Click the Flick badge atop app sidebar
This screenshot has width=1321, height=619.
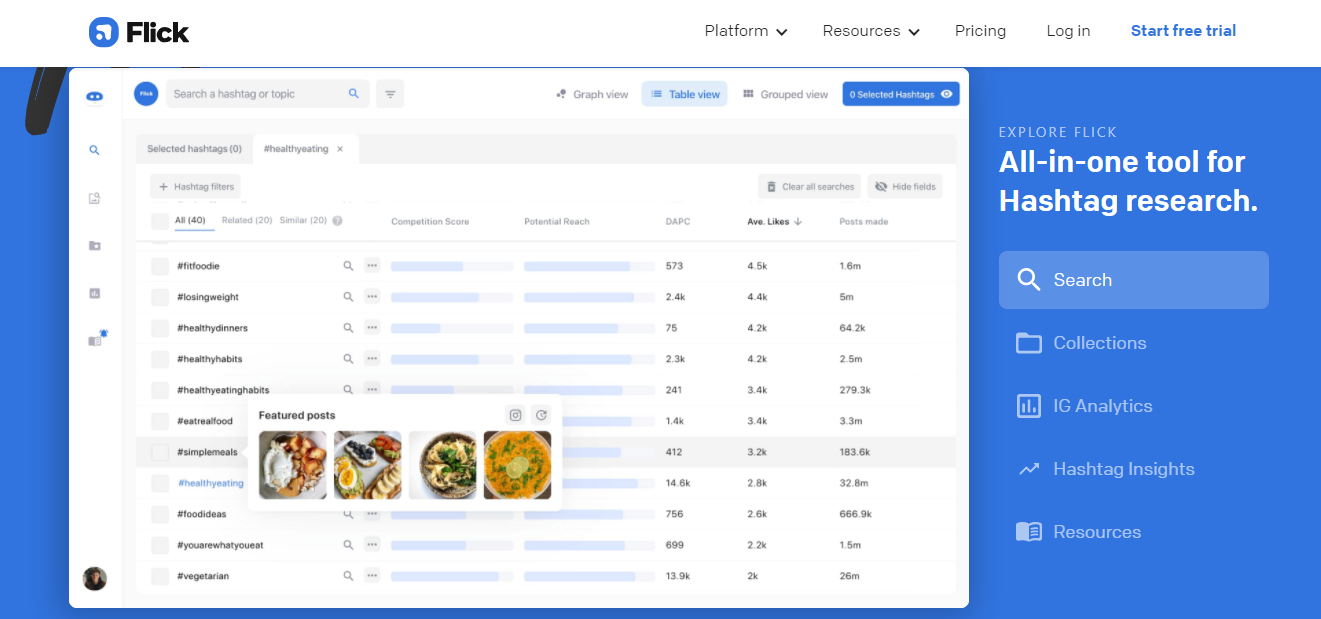[95, 96]
